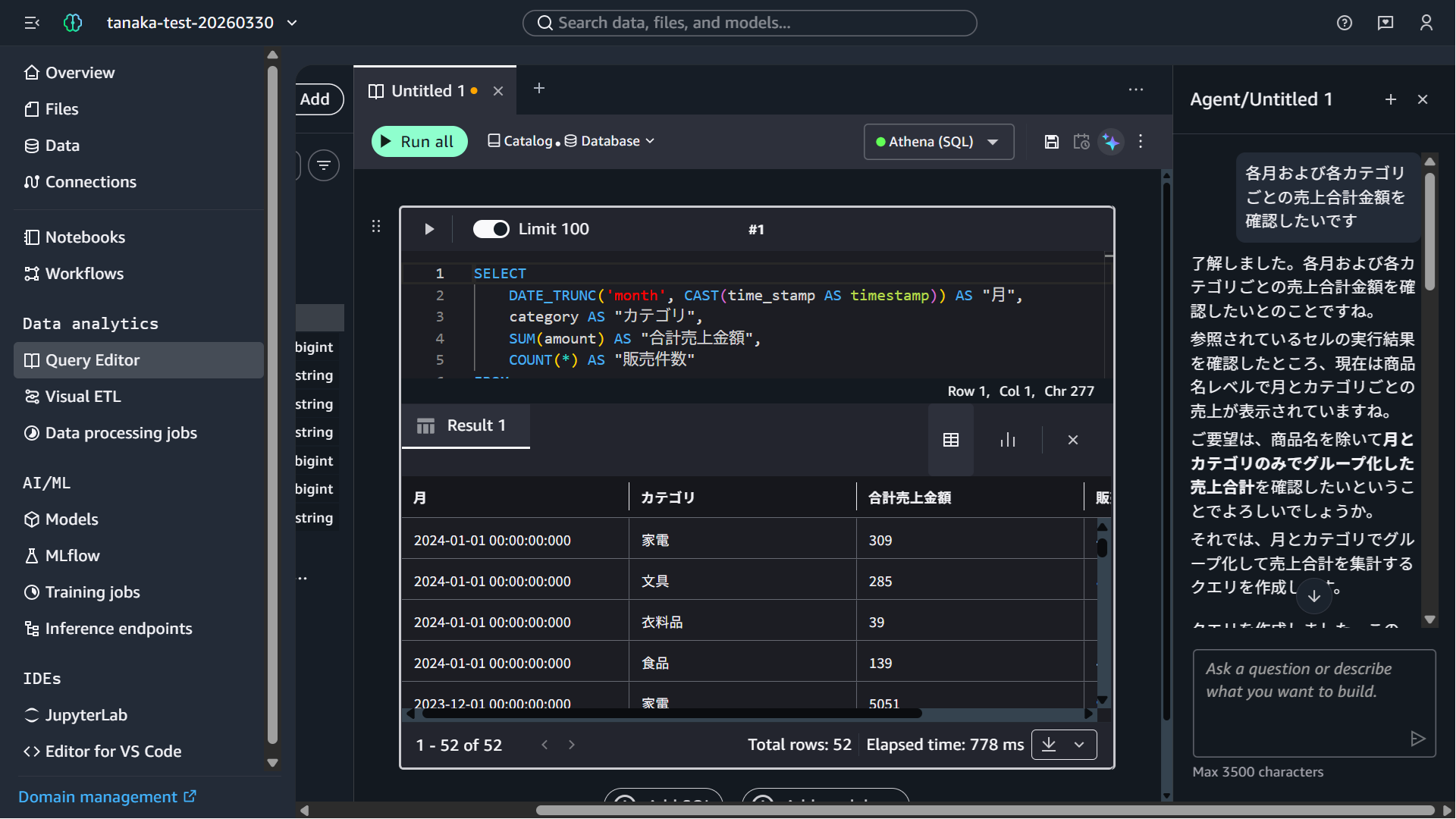Grab the cell drag handle dots icon
This screenshot has height=819, width=1456.
pyautogui.click(x=376, y=226)
